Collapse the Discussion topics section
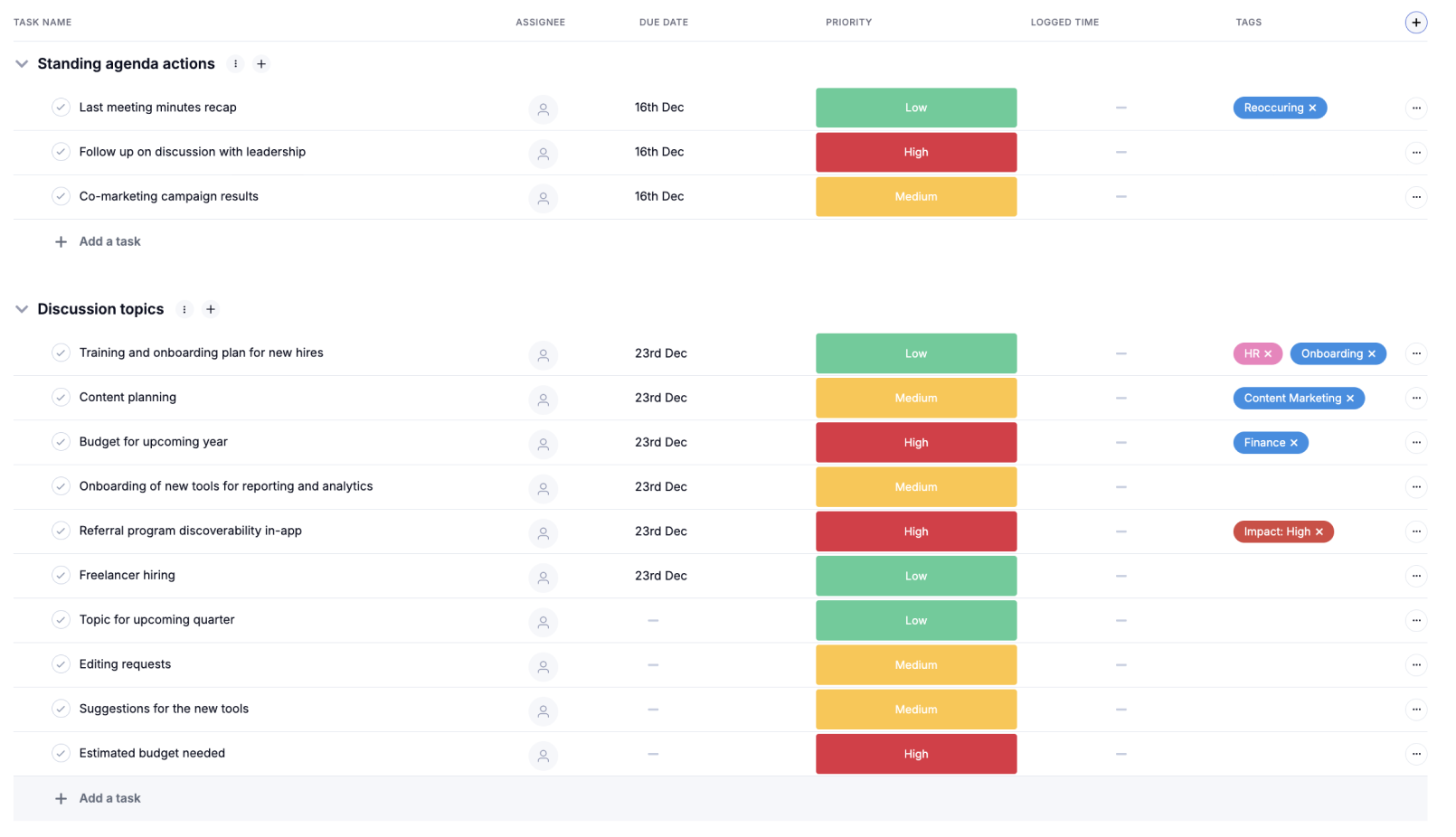Viewport: 1456px width, 837px height. coord(22,309)
